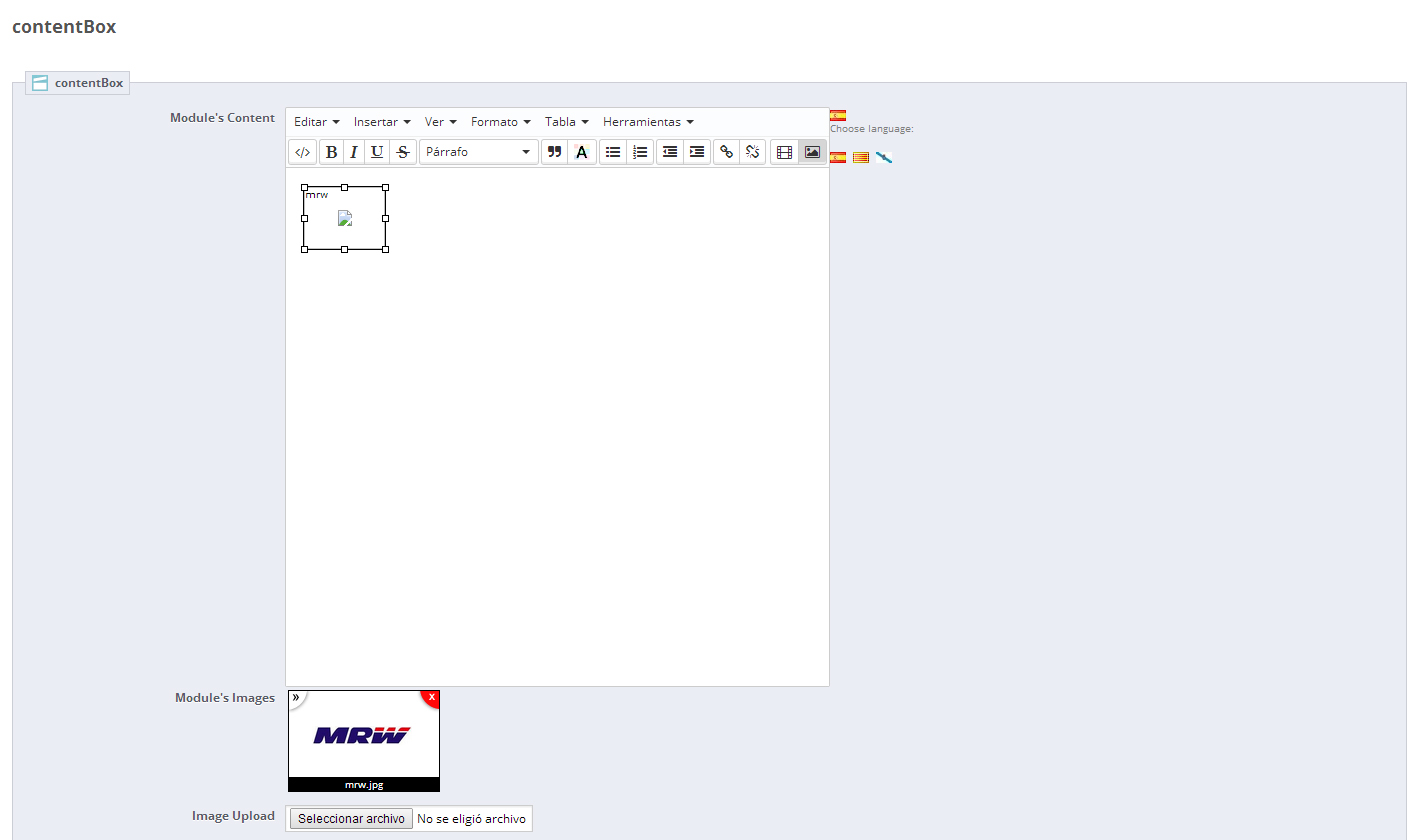1407x840 pixels.
Task: Click the » insert arrow on the mrw.jpg thumbnail
Action: click(x=296, y=697)
